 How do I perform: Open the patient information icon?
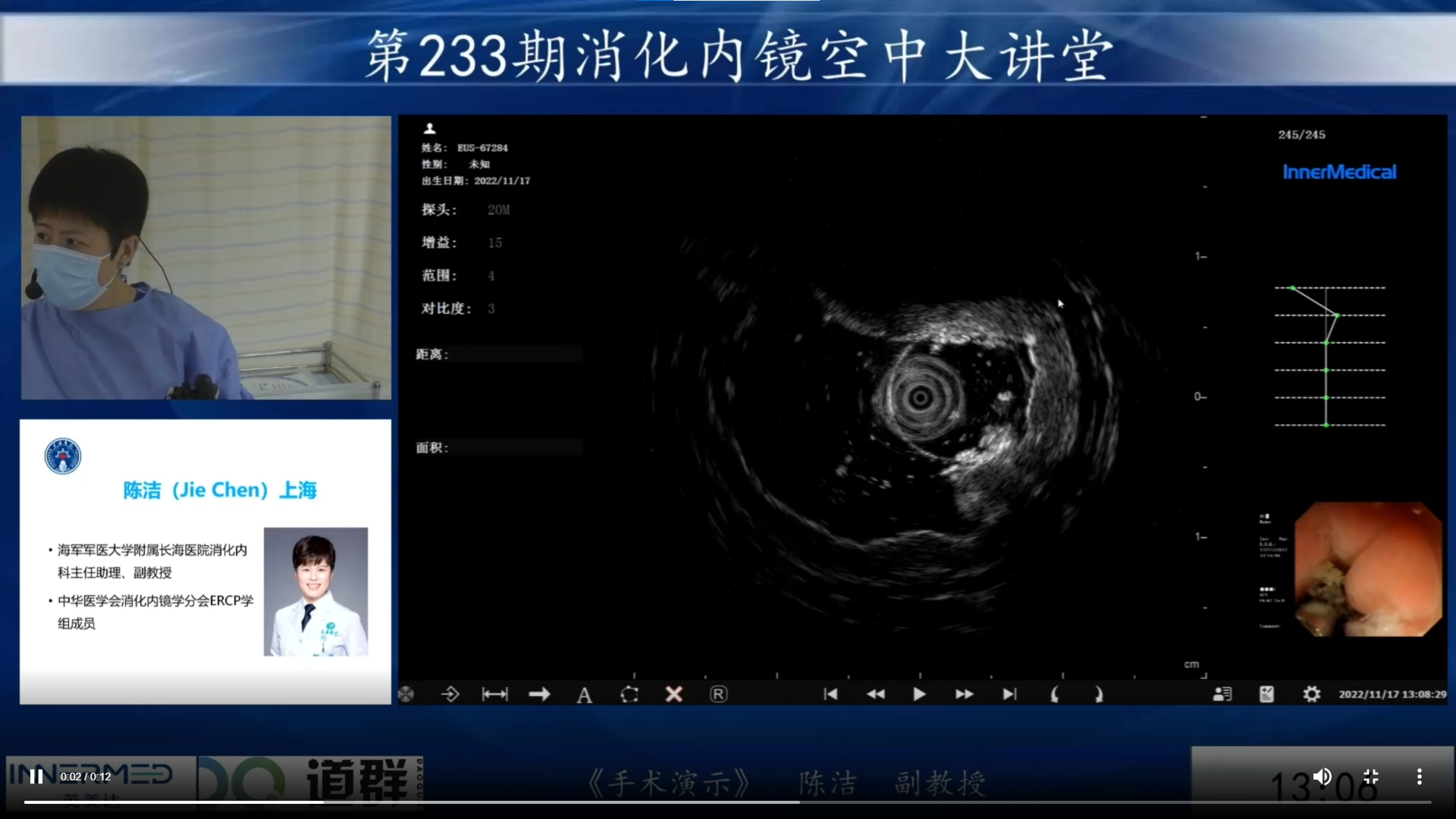[1222, 694]
